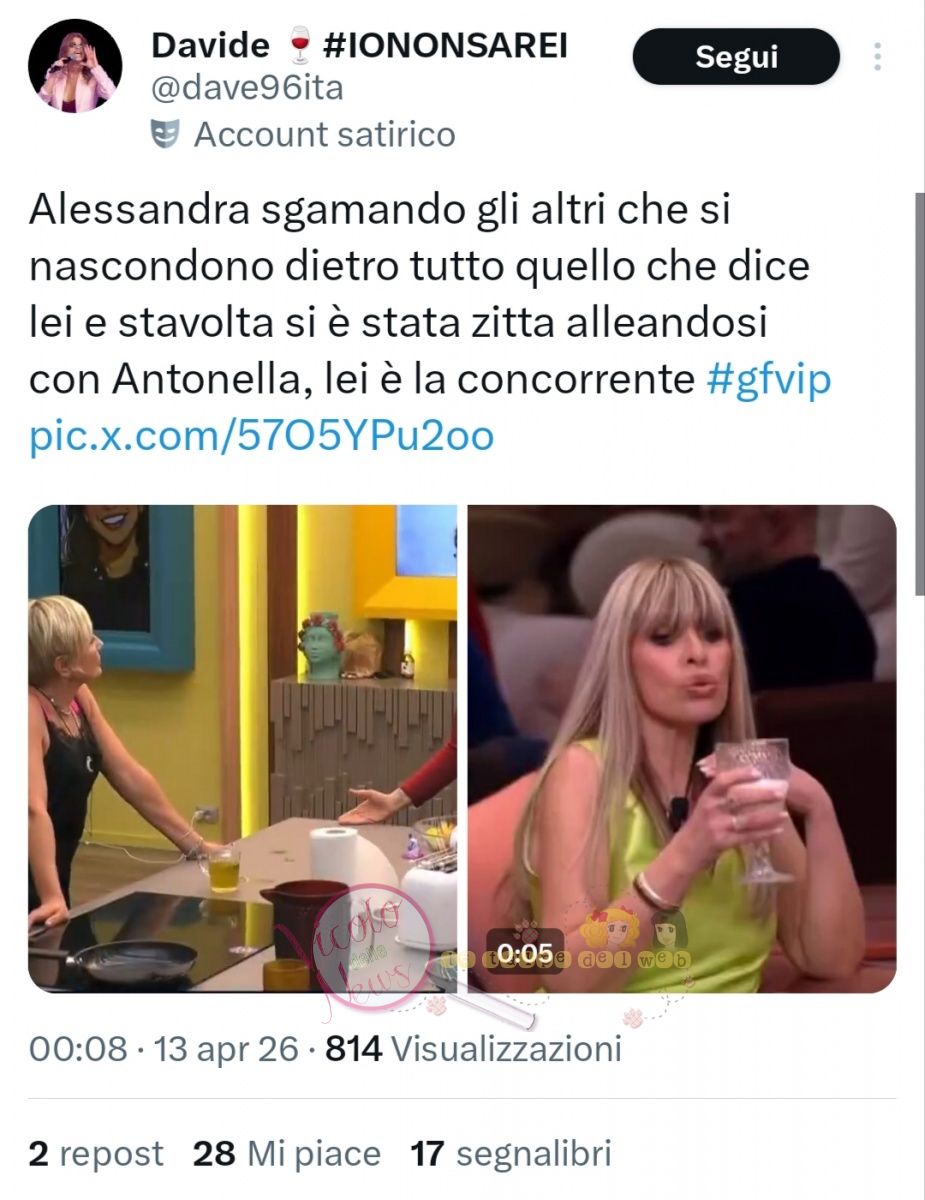View the 28 Mi piace likes
Image resolution: width=925 pixels, height=1200 pixels.
[x=287, y=1154]
